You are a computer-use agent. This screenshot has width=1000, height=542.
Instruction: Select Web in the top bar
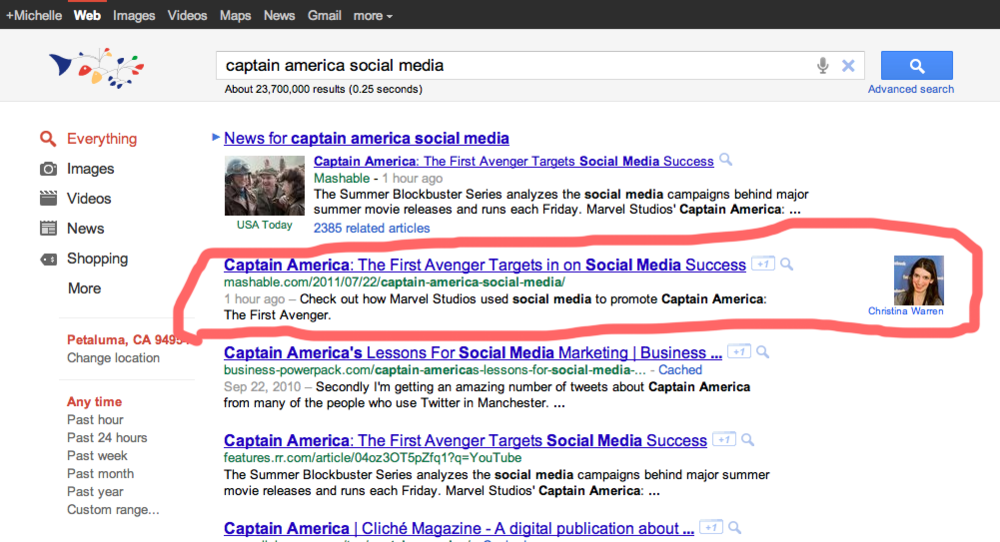87,15
